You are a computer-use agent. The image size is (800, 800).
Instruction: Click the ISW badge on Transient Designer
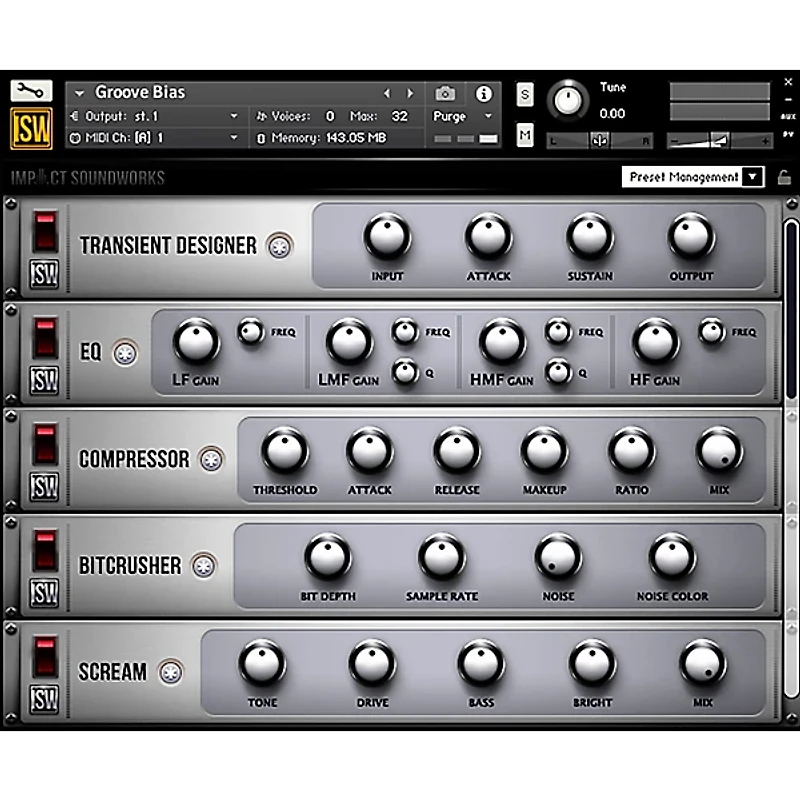point(44,274)
